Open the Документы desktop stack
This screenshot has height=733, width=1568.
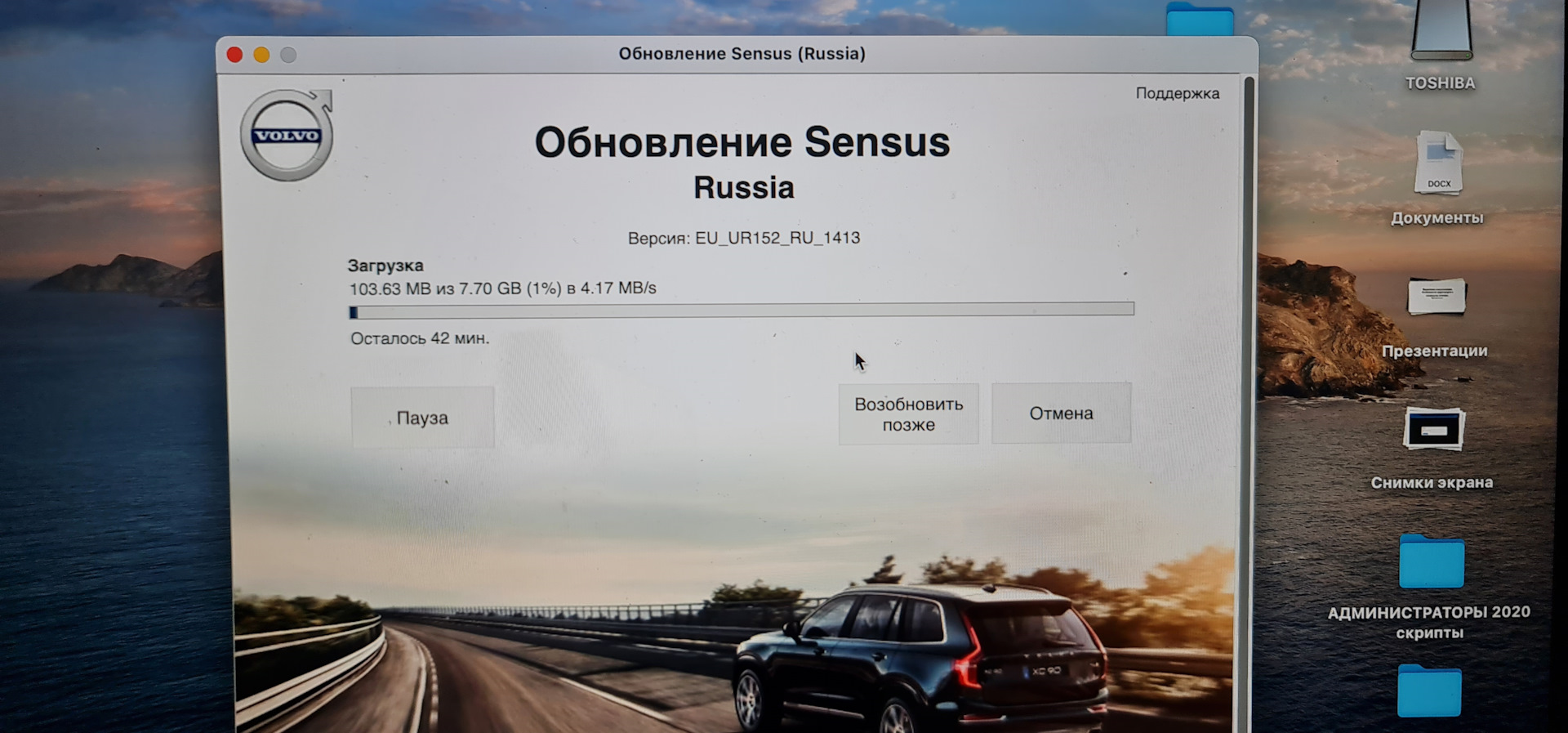pos(1438,163)
